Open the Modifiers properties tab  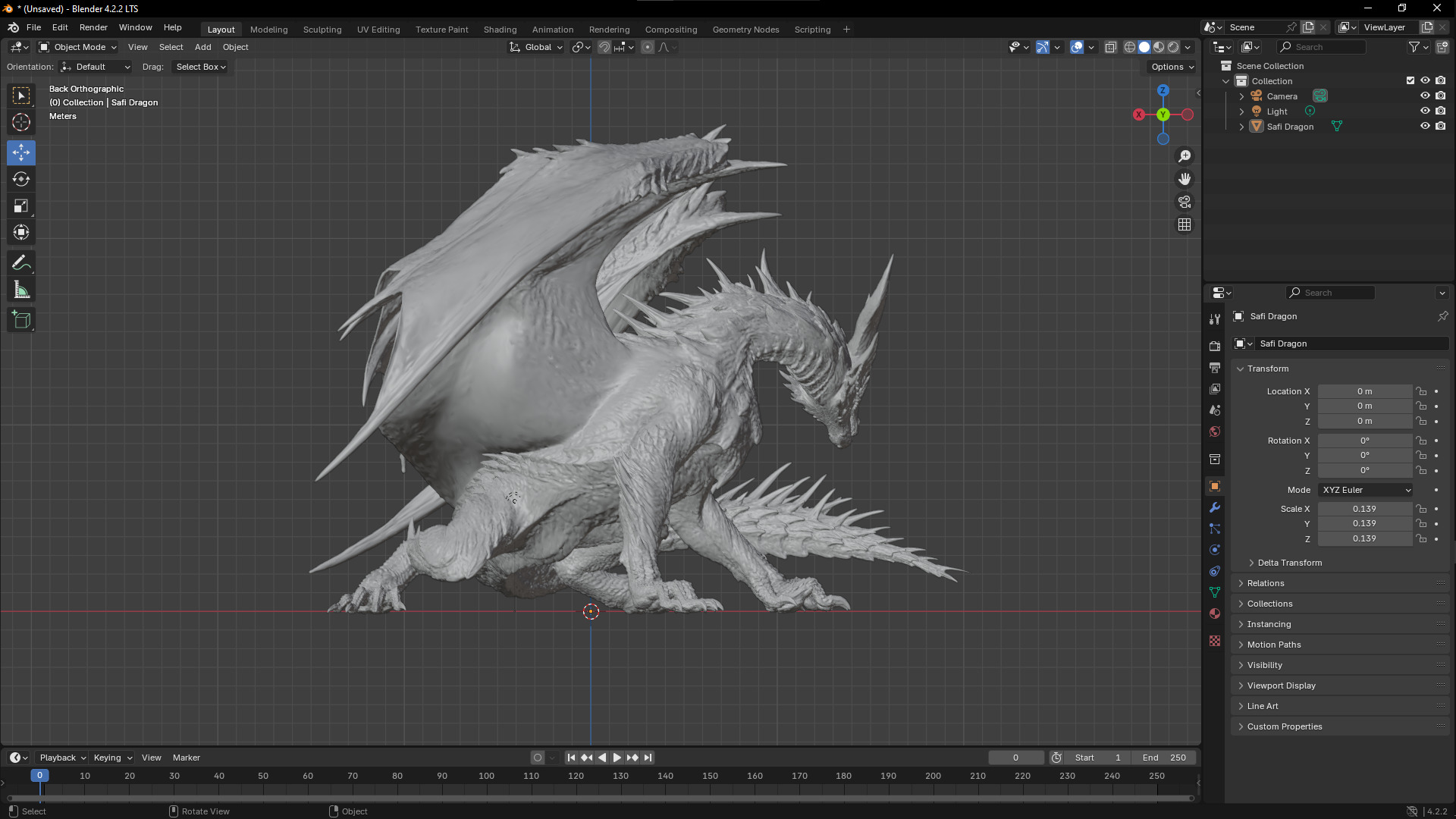[1215, 507]
